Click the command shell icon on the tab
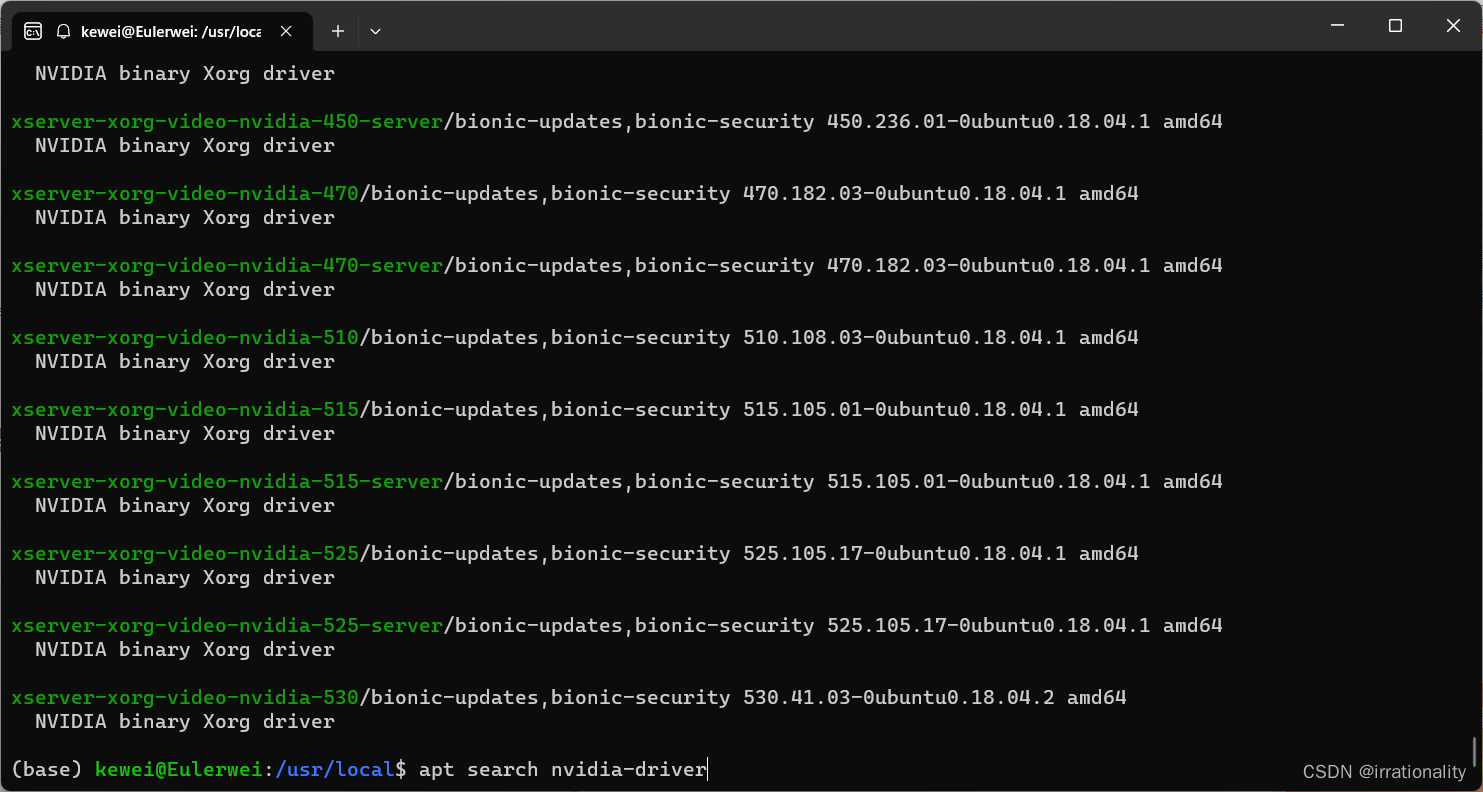 (33, 31)
